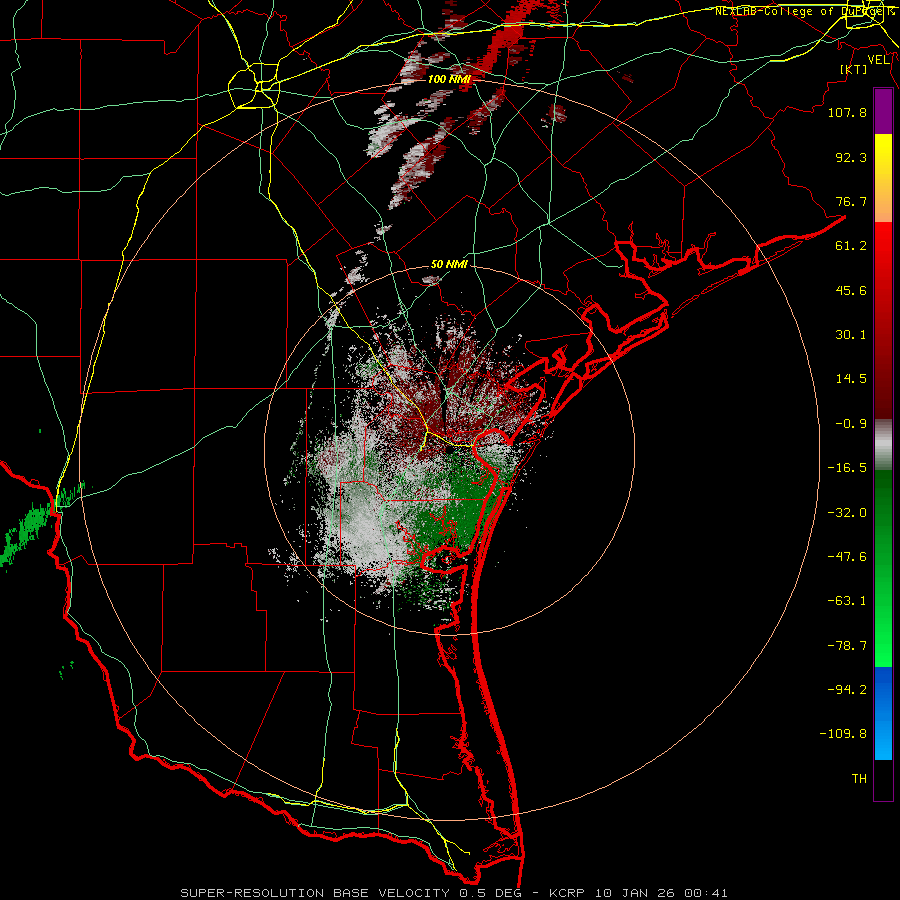900x900 pixels.
Task: Click the -63.1 velocity scale value
Action: click(847, 601)
